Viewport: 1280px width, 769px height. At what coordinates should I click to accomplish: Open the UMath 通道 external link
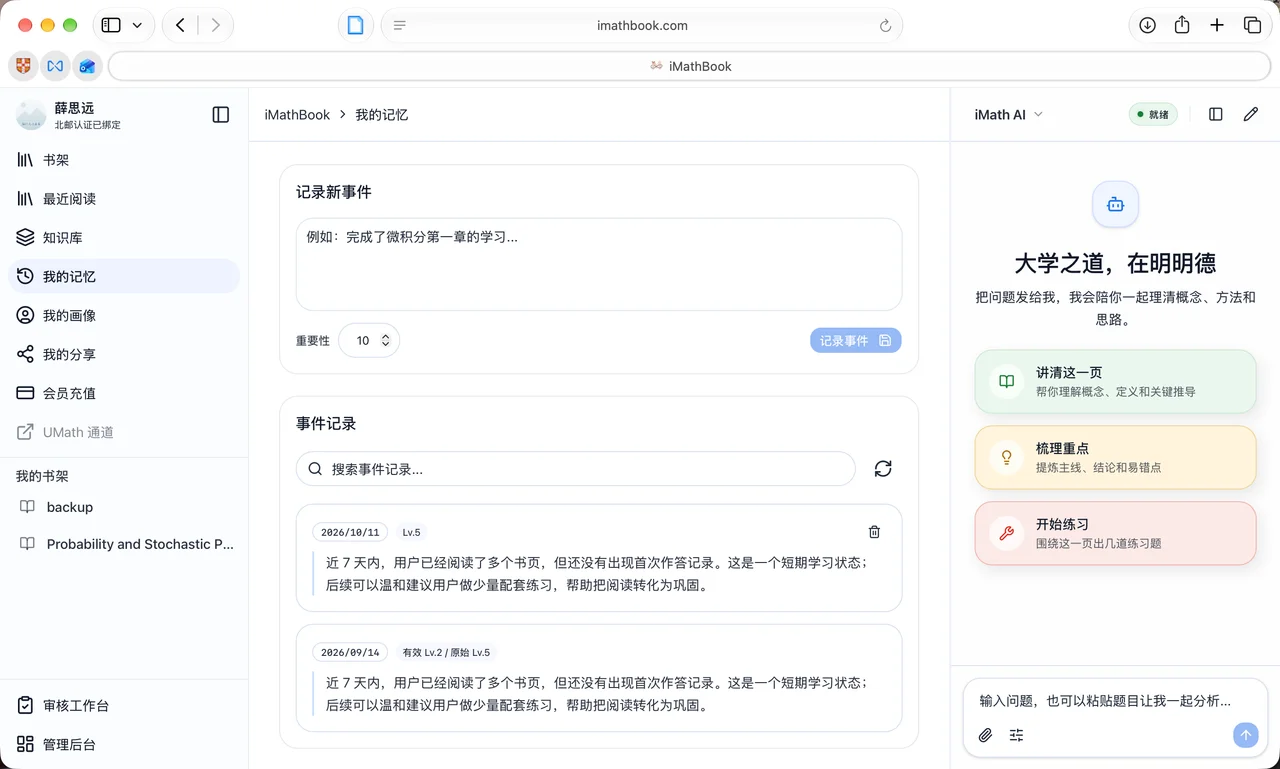coord(124,433)
